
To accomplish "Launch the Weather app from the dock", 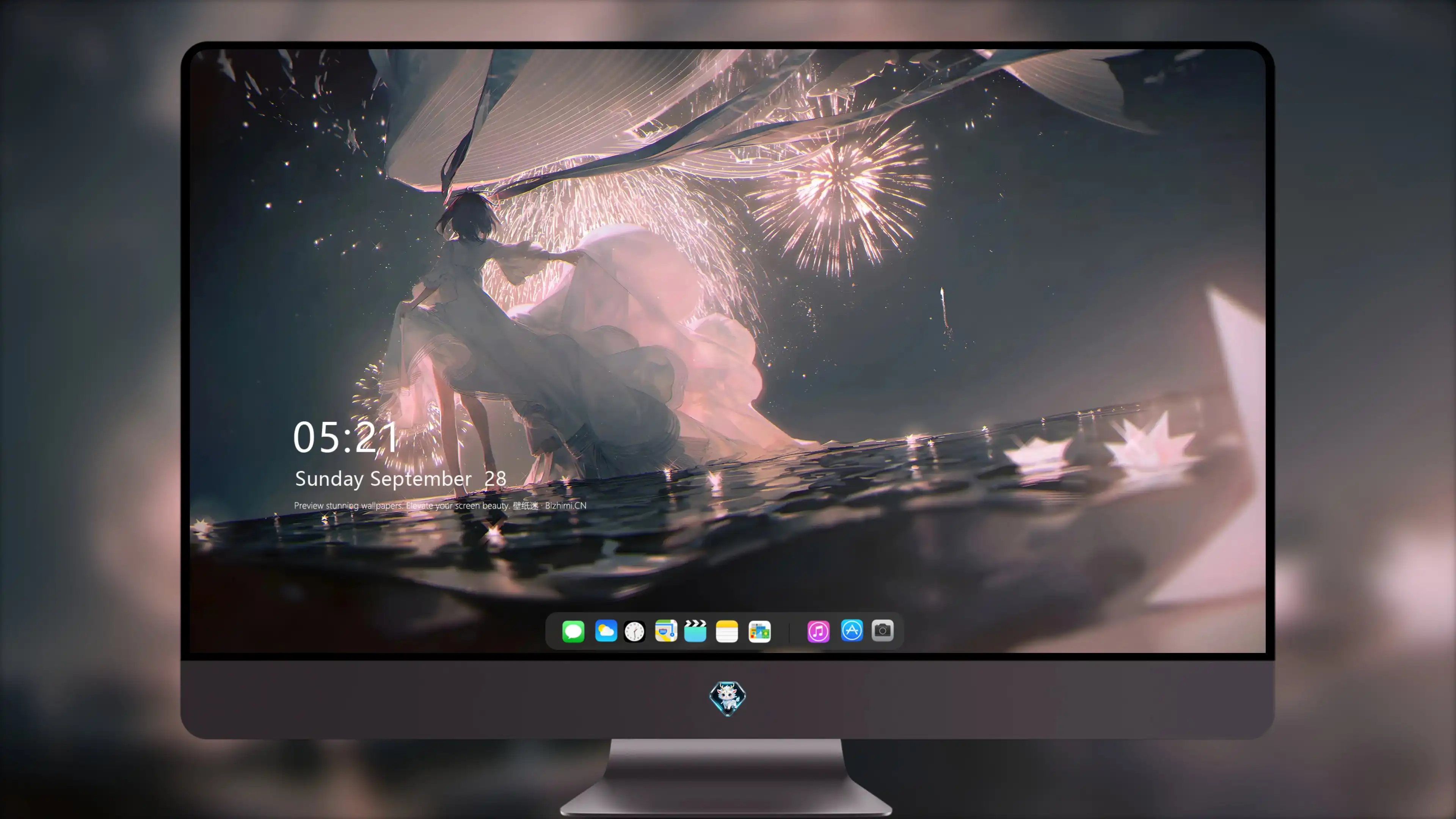I will coord(606,631).
